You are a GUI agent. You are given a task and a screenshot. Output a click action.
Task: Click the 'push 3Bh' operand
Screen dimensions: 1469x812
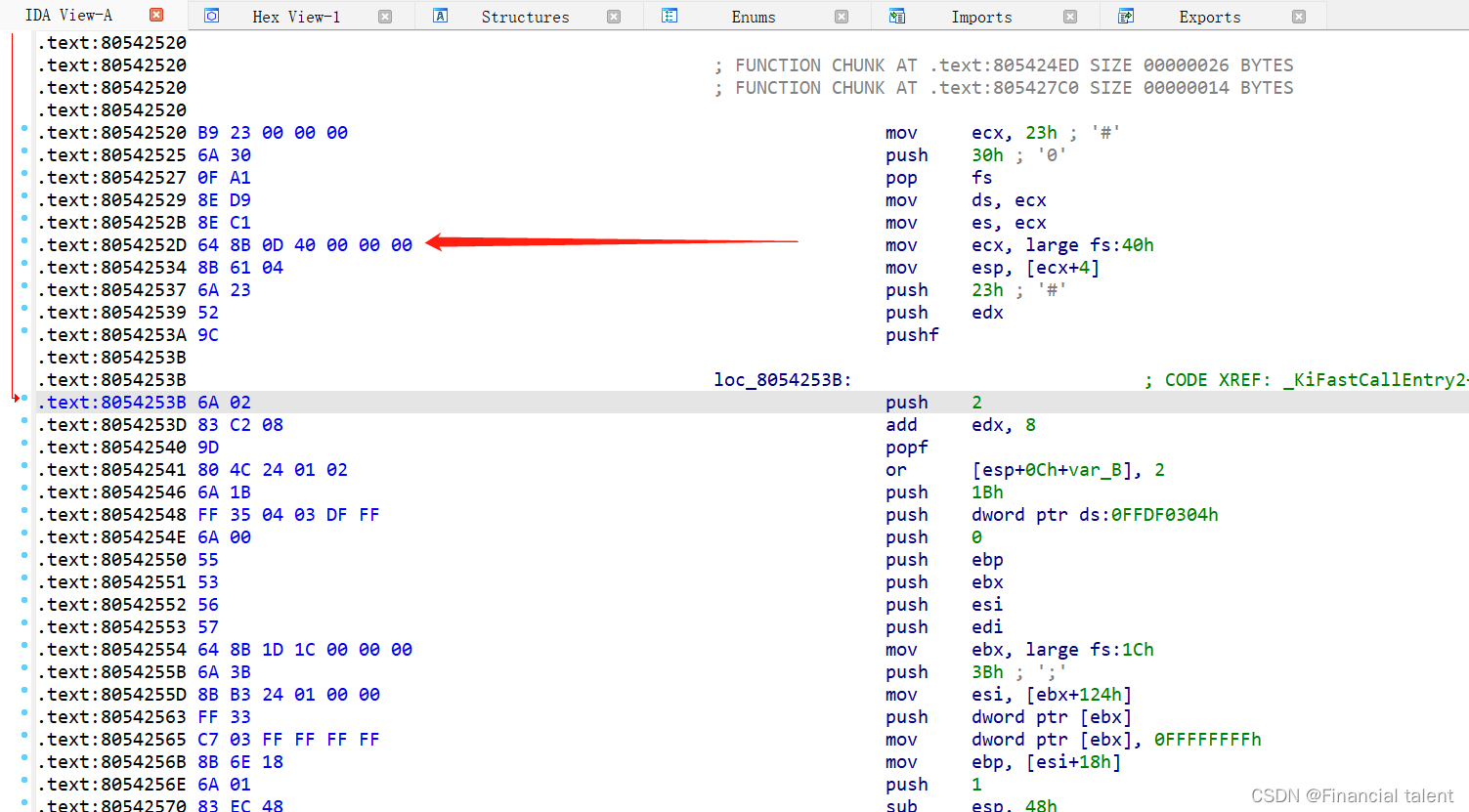tap(987, 672)
